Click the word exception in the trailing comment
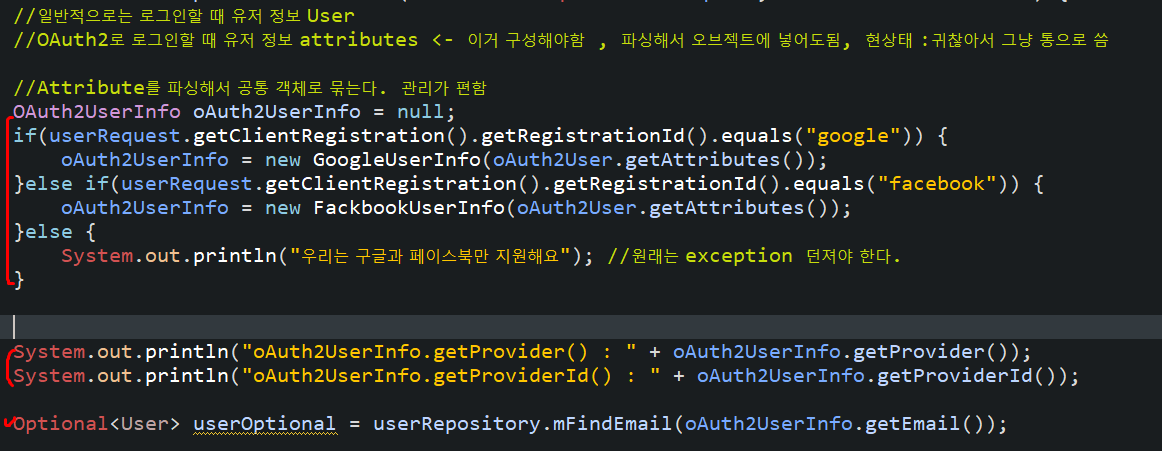1162x451 pixels. coord(739,255)
